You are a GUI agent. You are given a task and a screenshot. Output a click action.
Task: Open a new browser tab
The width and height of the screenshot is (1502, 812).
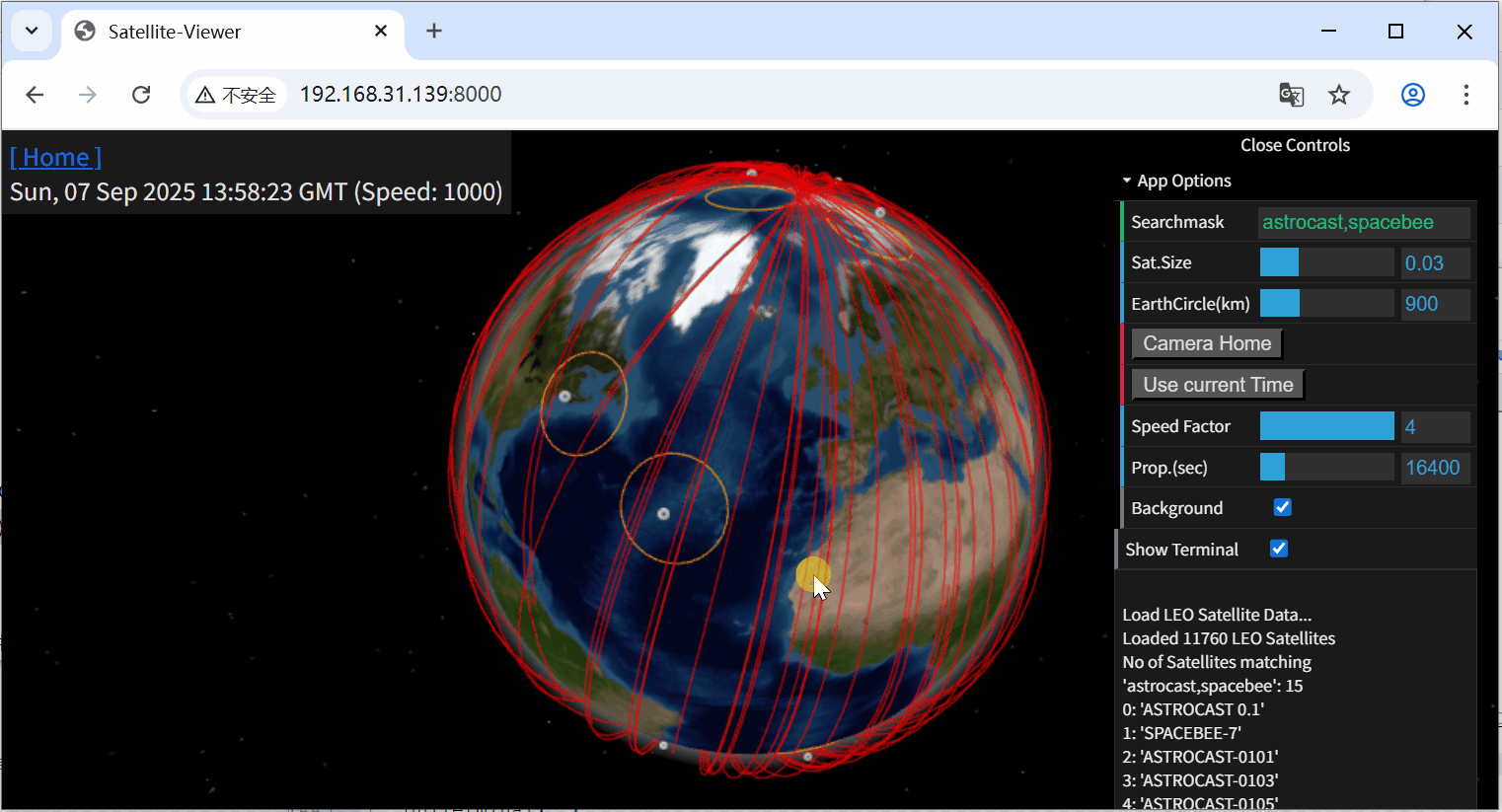tap(434, 31)
